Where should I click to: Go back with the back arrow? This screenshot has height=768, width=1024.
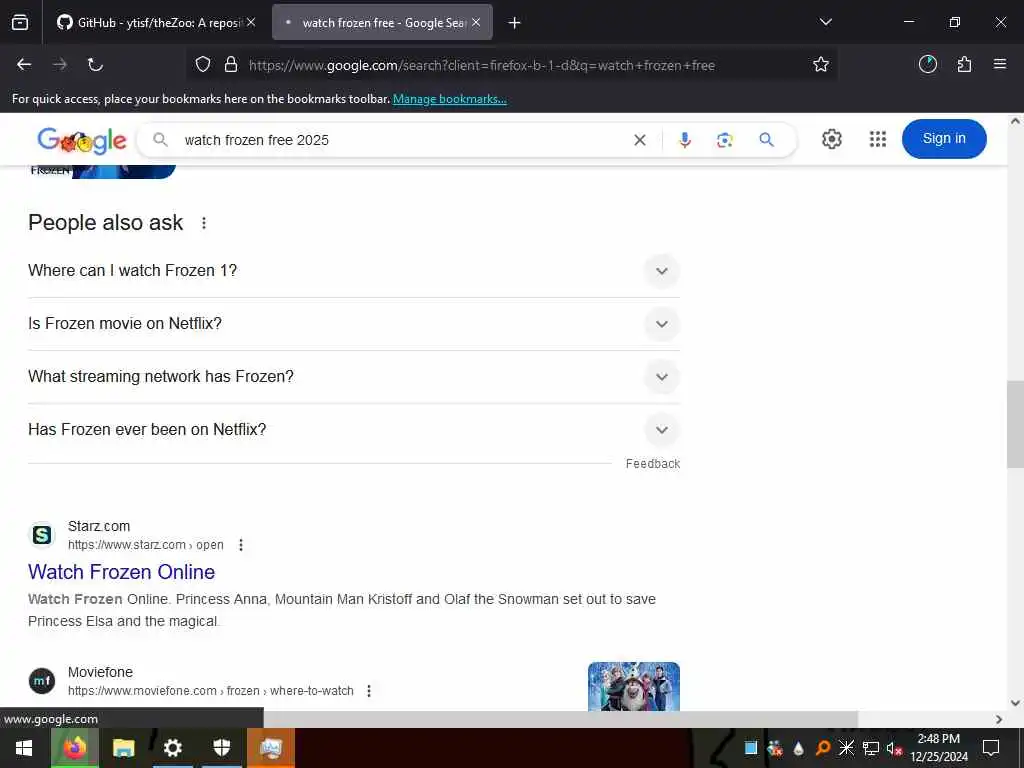pyautogui.click(x=24, y=65)
